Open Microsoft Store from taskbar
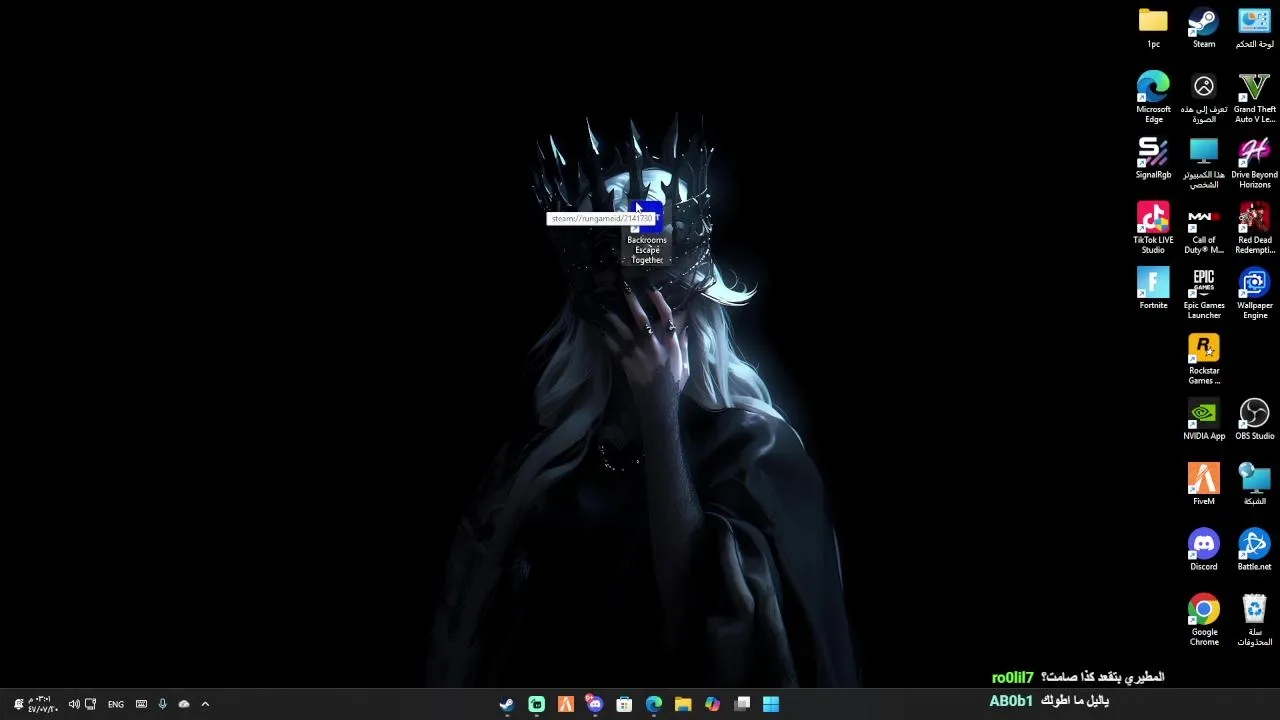 pos(624,704)
